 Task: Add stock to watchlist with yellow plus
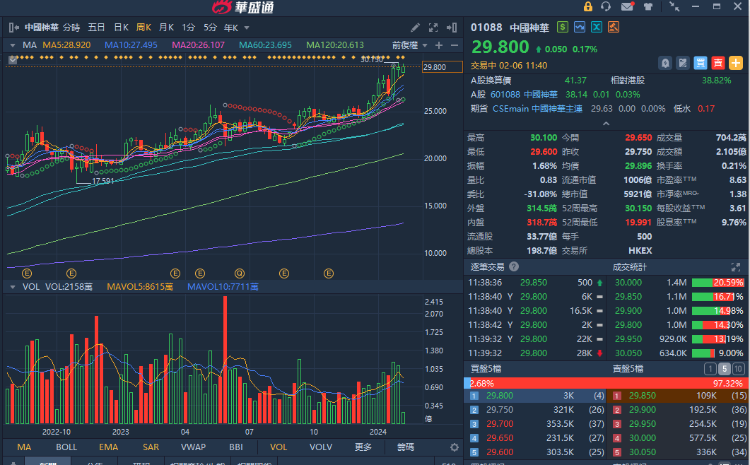[736, 63]
